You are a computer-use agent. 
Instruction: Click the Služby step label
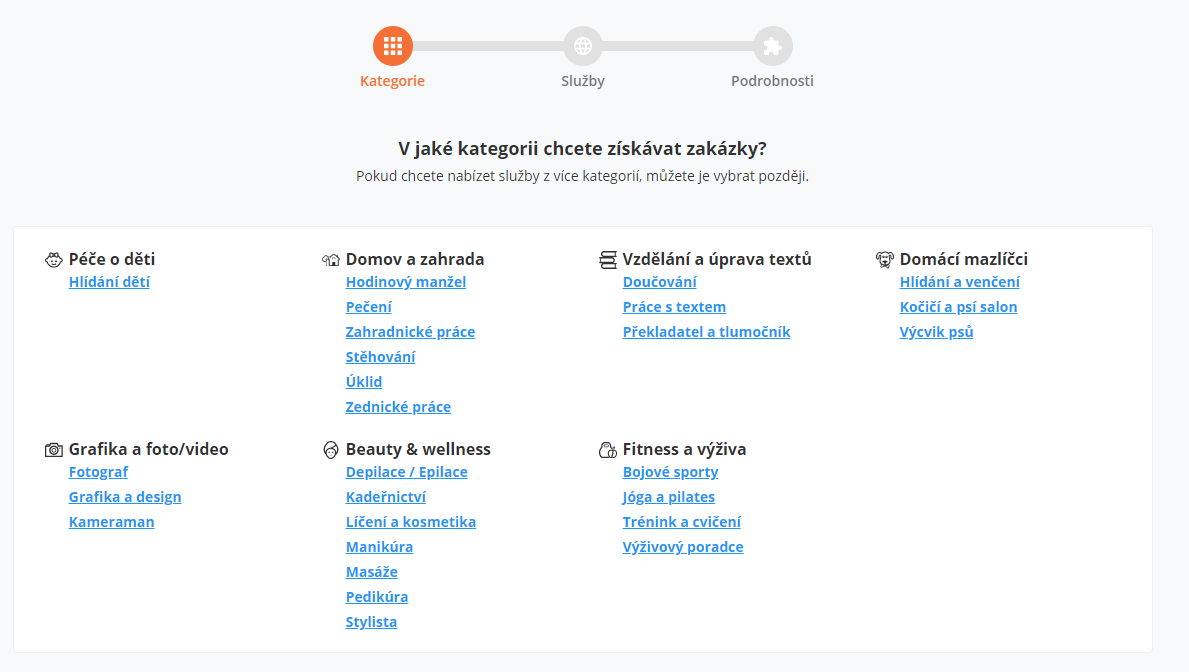582,81
